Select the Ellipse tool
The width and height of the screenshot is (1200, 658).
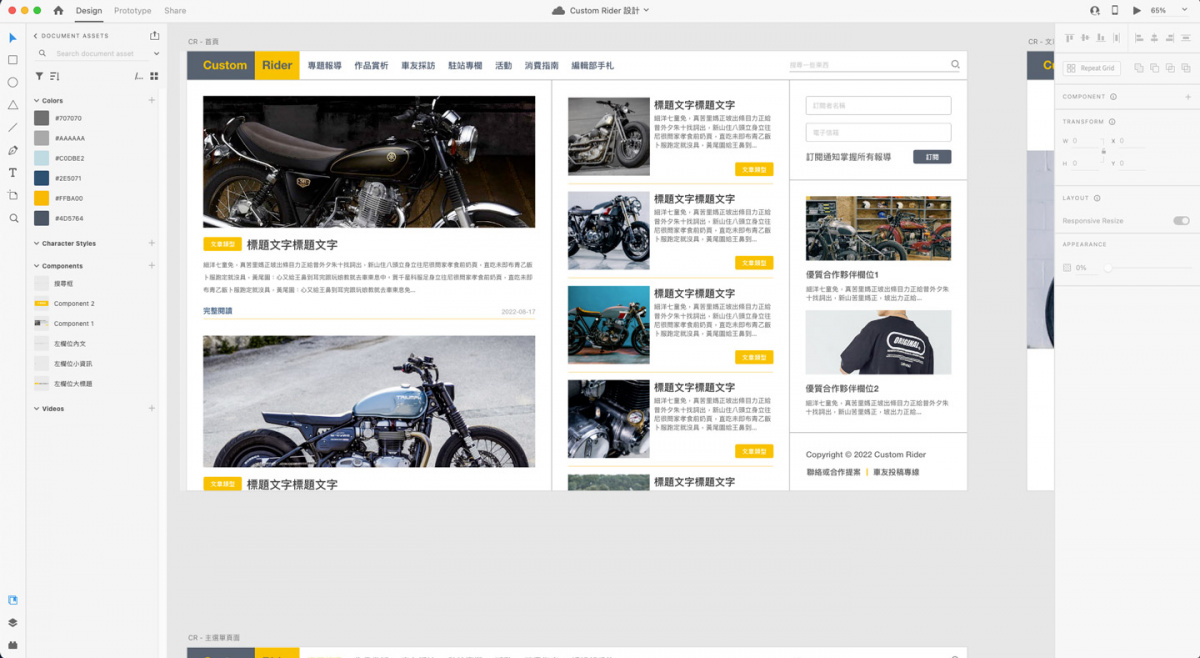pos(13,82)
